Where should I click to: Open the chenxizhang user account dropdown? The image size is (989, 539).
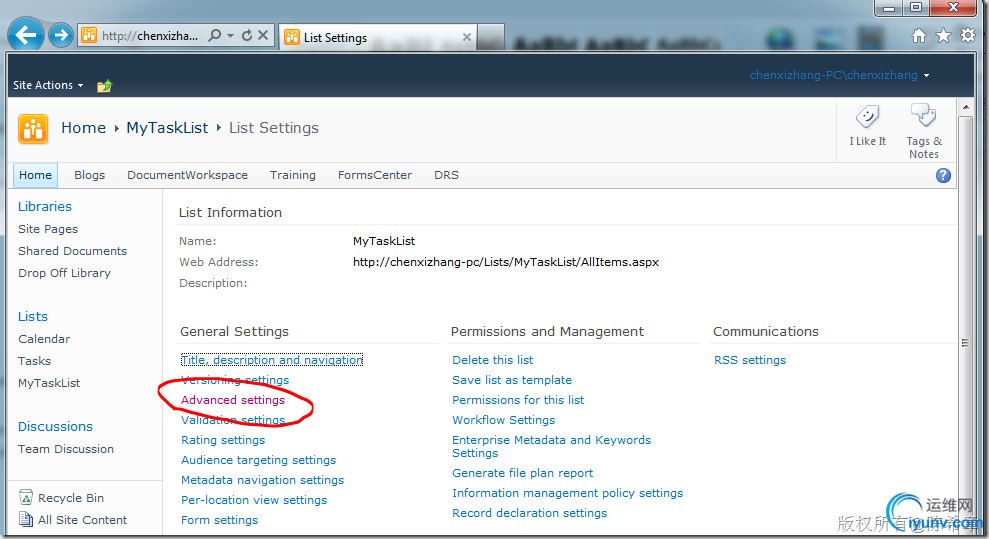point(839,76)
